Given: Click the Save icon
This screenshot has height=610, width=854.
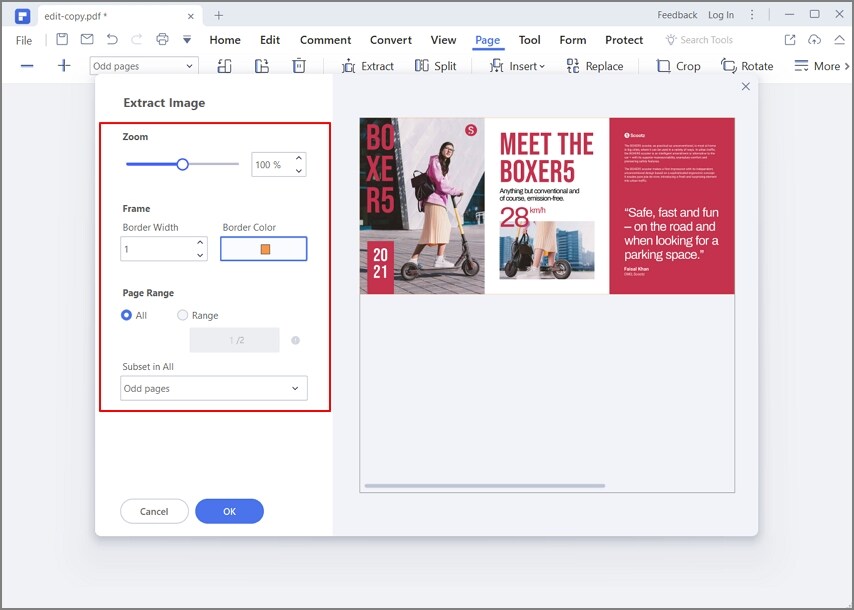Looking at the screenshot, I should pos(62,39).
